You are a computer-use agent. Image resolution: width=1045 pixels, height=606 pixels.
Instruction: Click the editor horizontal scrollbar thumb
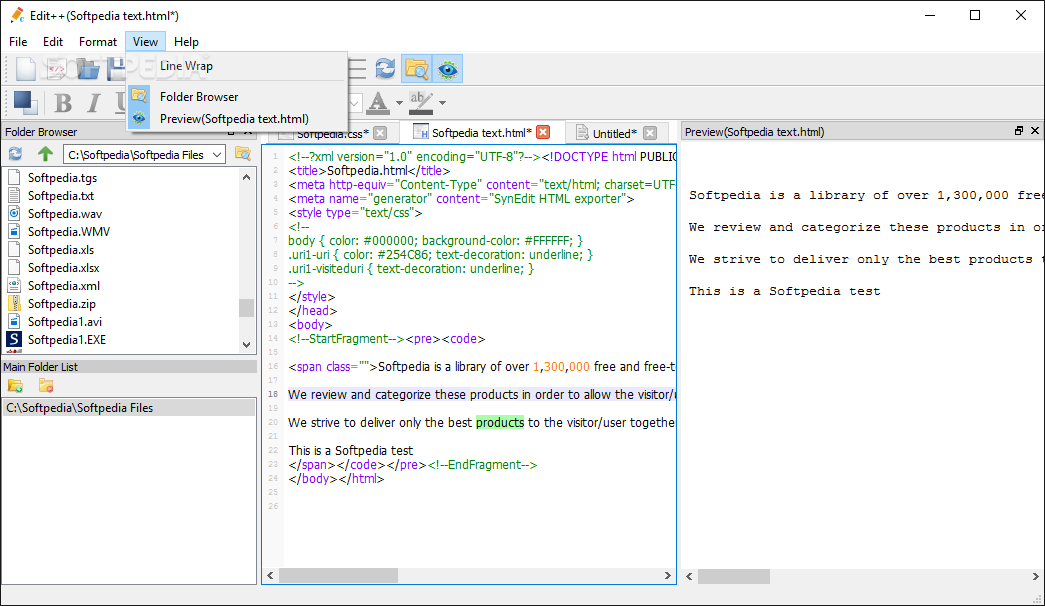pos(339,575)
